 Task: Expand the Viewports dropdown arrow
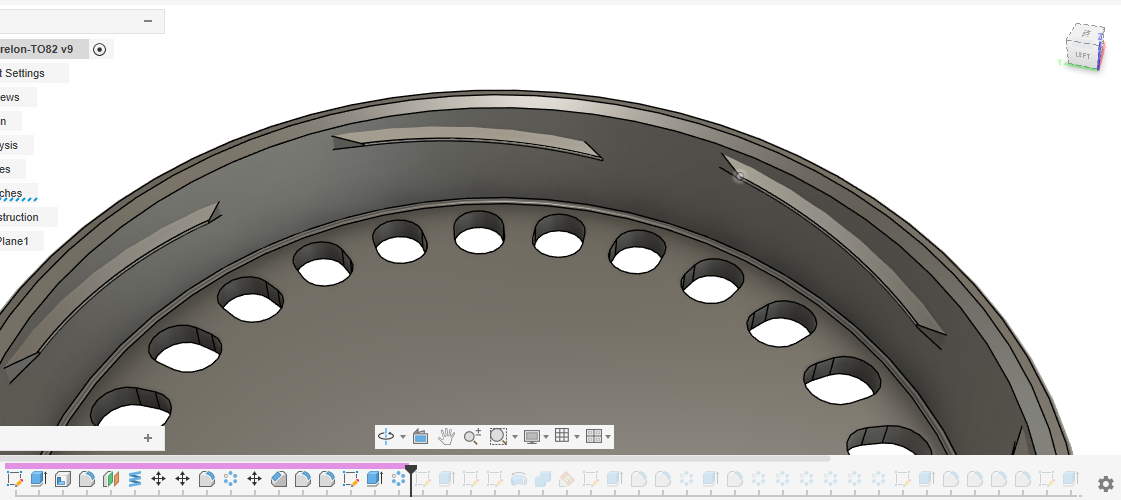coord(608,437)
